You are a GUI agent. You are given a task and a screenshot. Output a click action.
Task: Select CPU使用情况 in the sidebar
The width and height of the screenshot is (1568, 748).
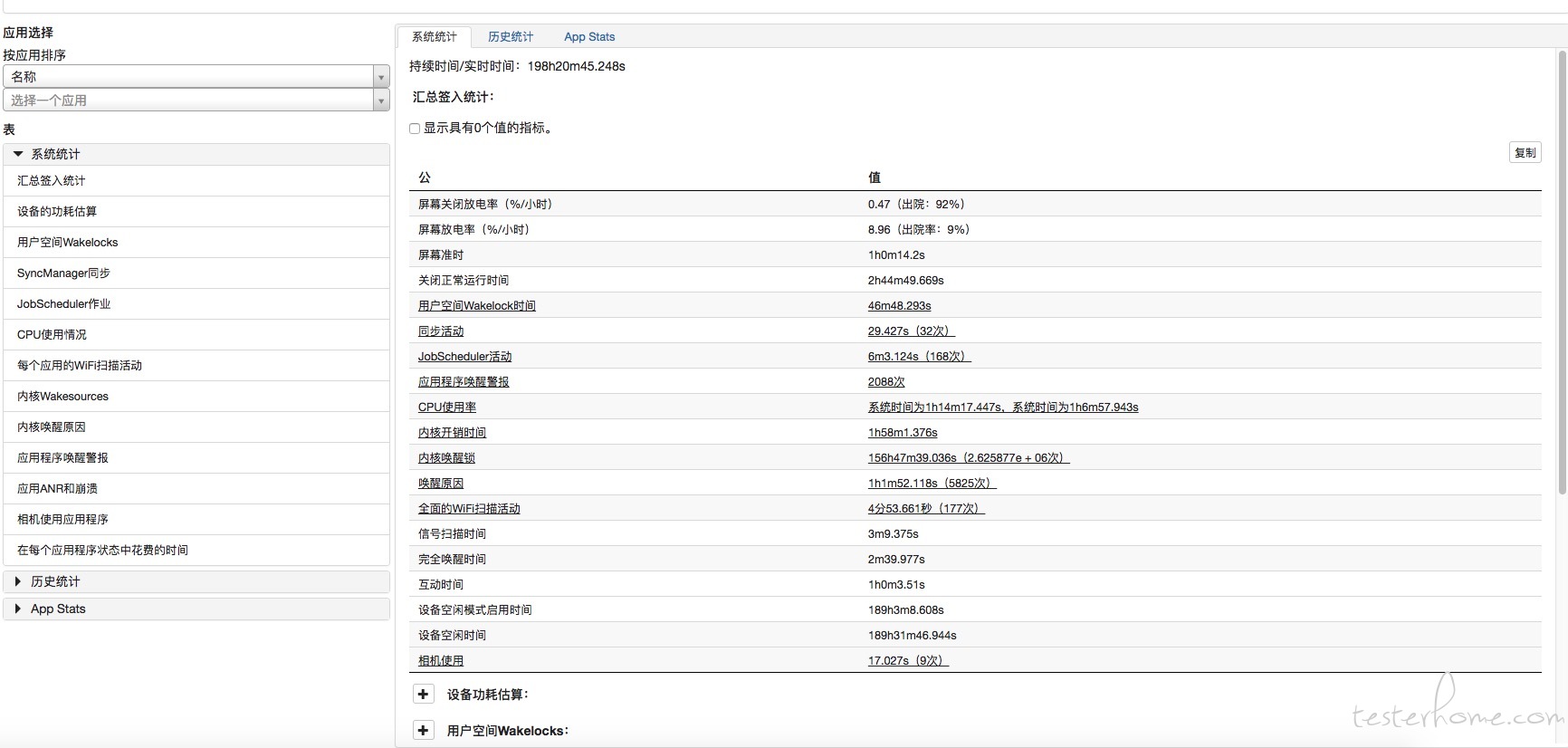(52, 335)
